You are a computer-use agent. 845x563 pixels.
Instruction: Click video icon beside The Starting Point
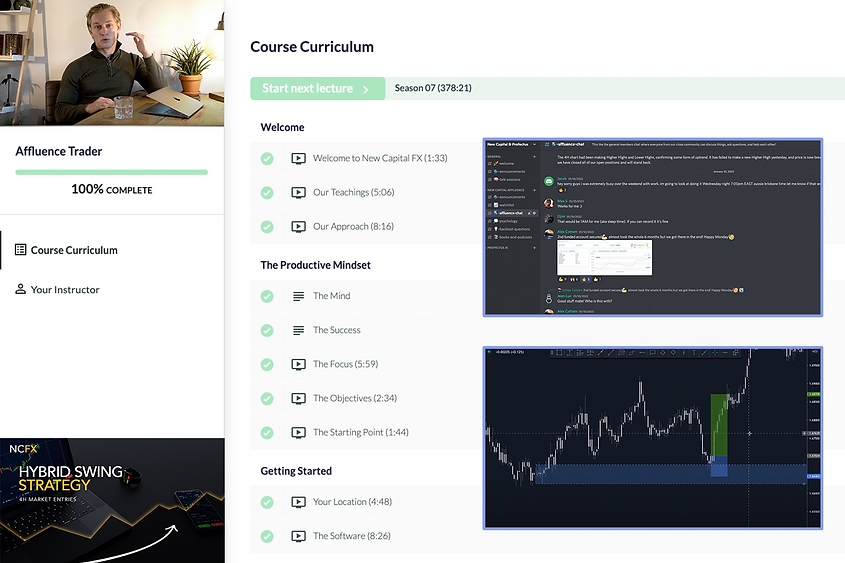pos(299,433)
